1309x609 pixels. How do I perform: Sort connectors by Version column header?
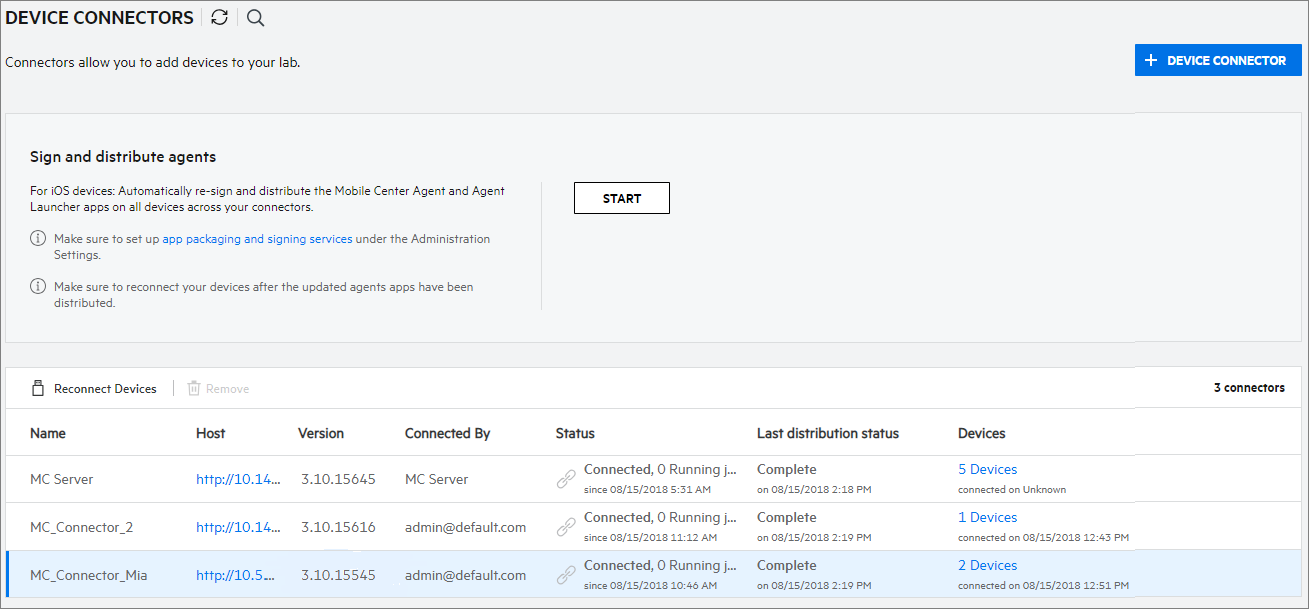point(320,433)
